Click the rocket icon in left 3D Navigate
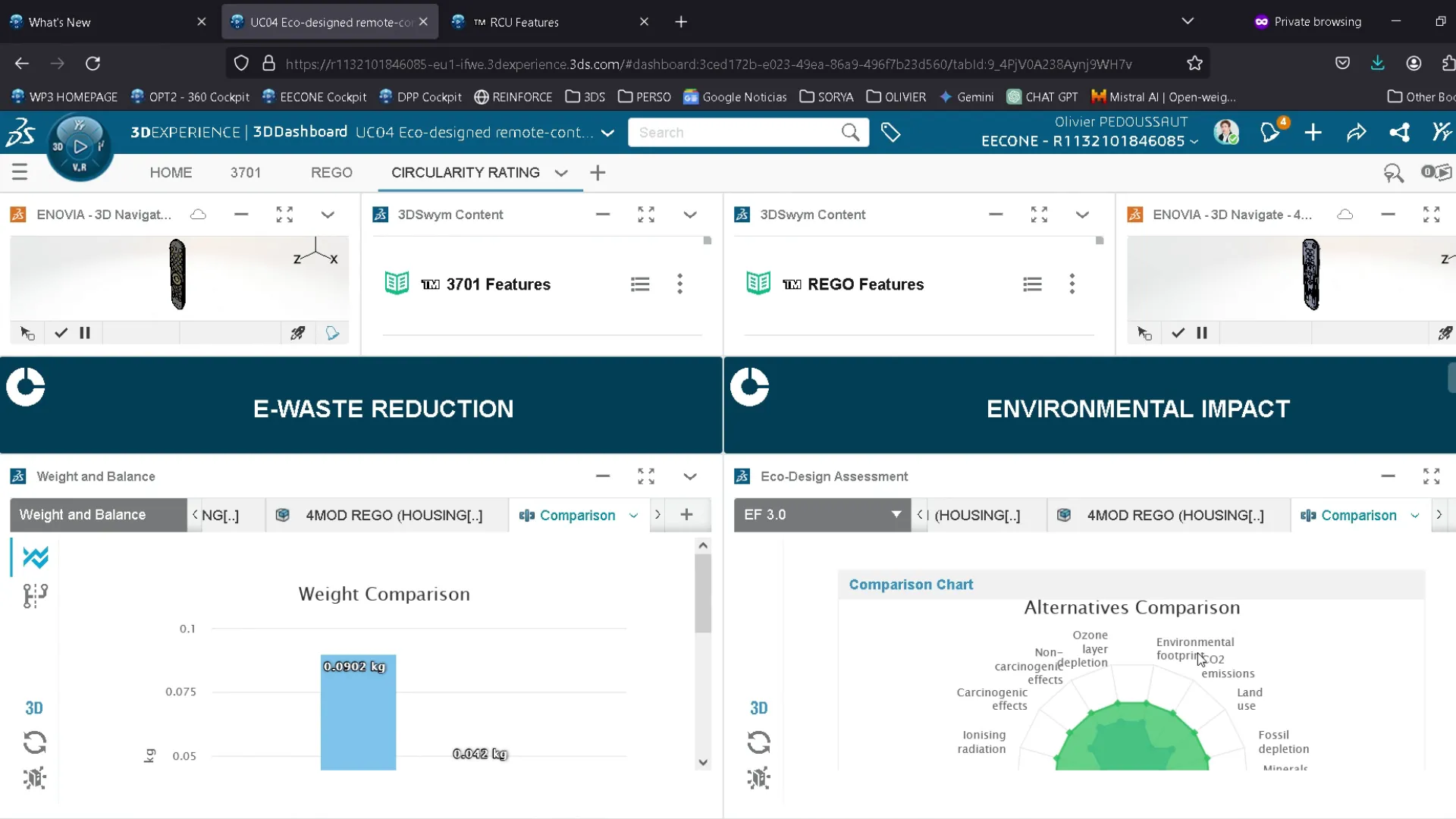Image resolution: width=1456 pixels, height=819 pixels. (x=298, y=333)
